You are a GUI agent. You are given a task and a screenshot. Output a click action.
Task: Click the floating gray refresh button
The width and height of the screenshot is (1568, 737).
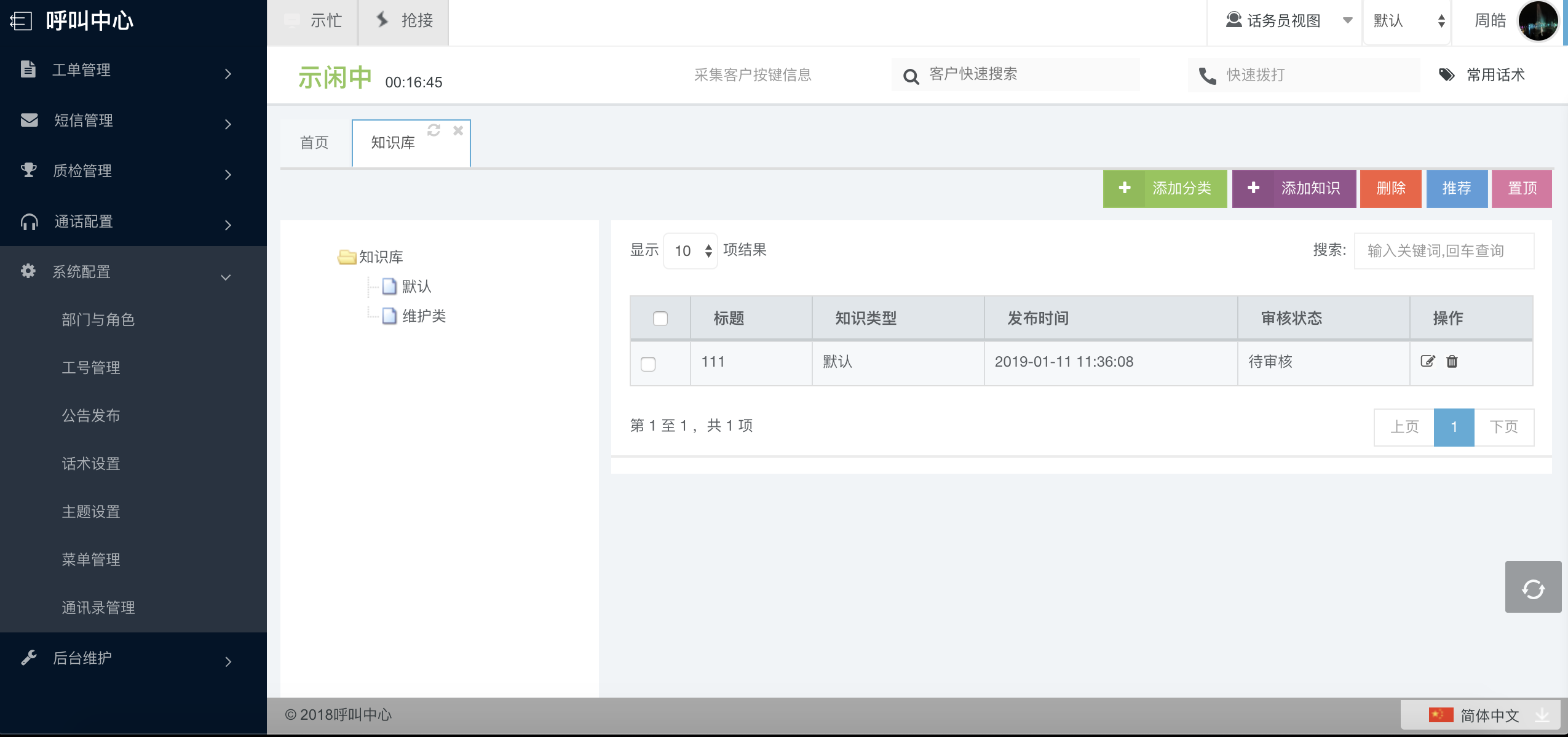coord(1533,588)
